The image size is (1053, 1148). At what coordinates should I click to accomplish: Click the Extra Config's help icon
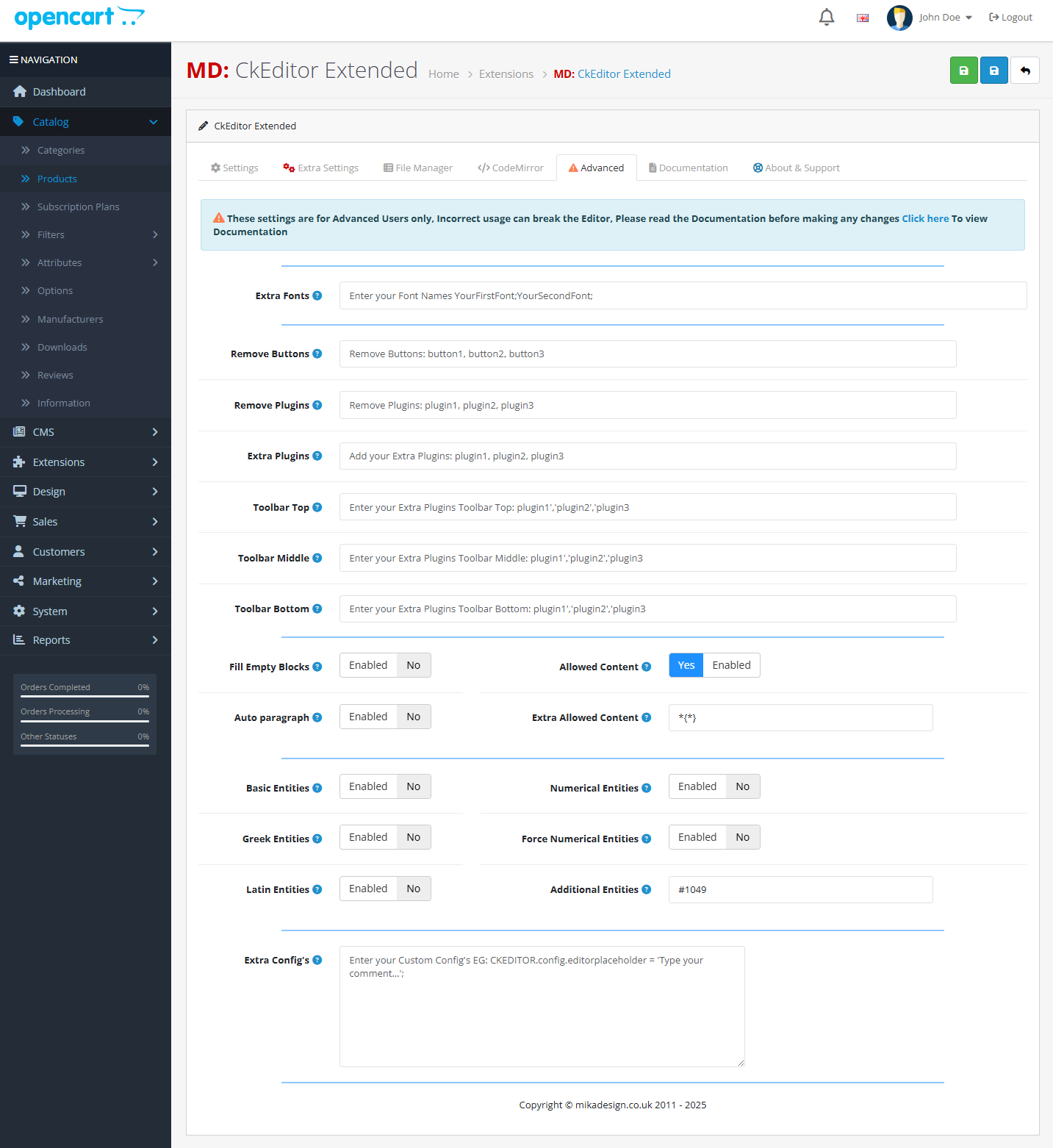(317, 960)
